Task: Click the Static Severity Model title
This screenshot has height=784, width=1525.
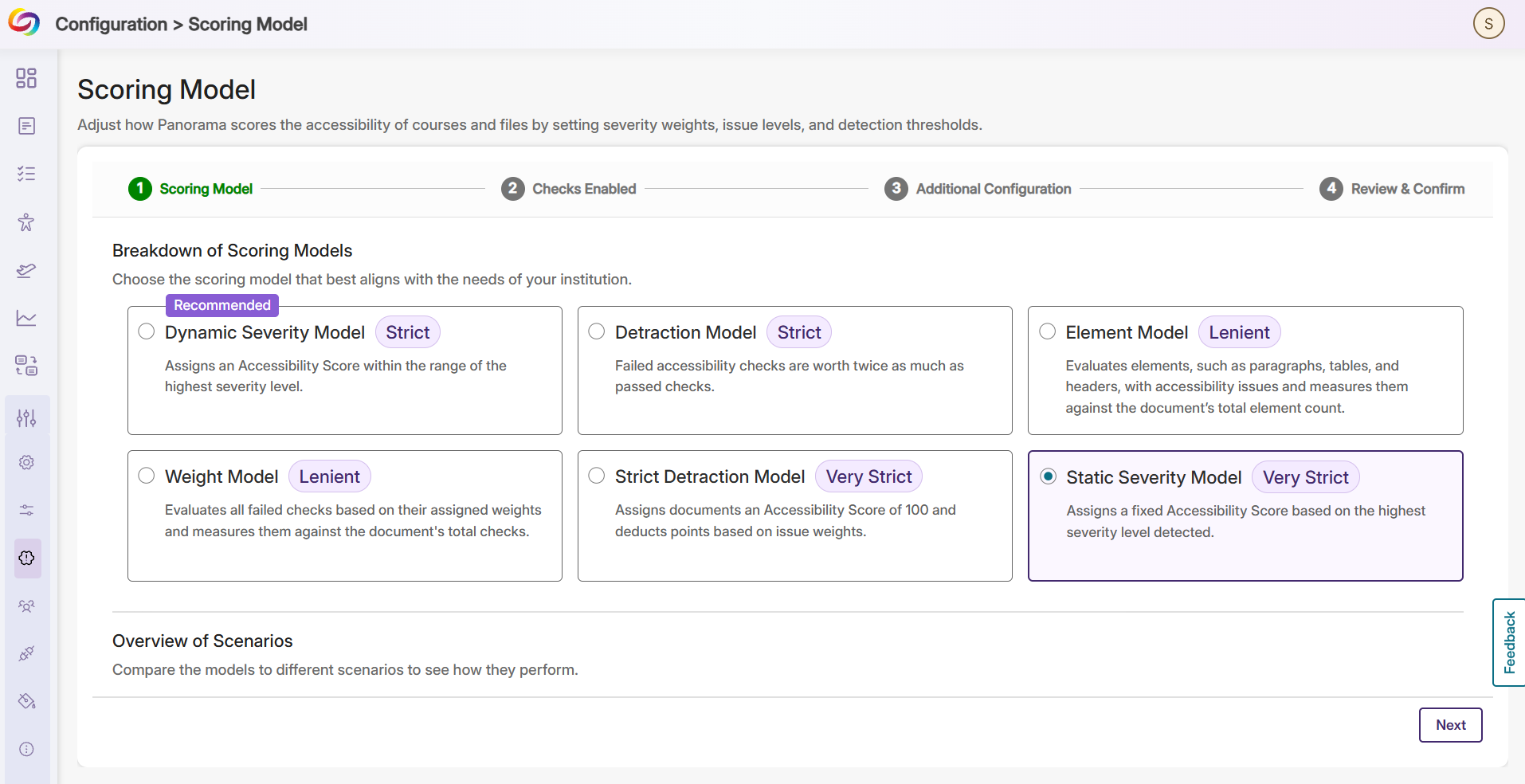Action: pos(1155,477)
